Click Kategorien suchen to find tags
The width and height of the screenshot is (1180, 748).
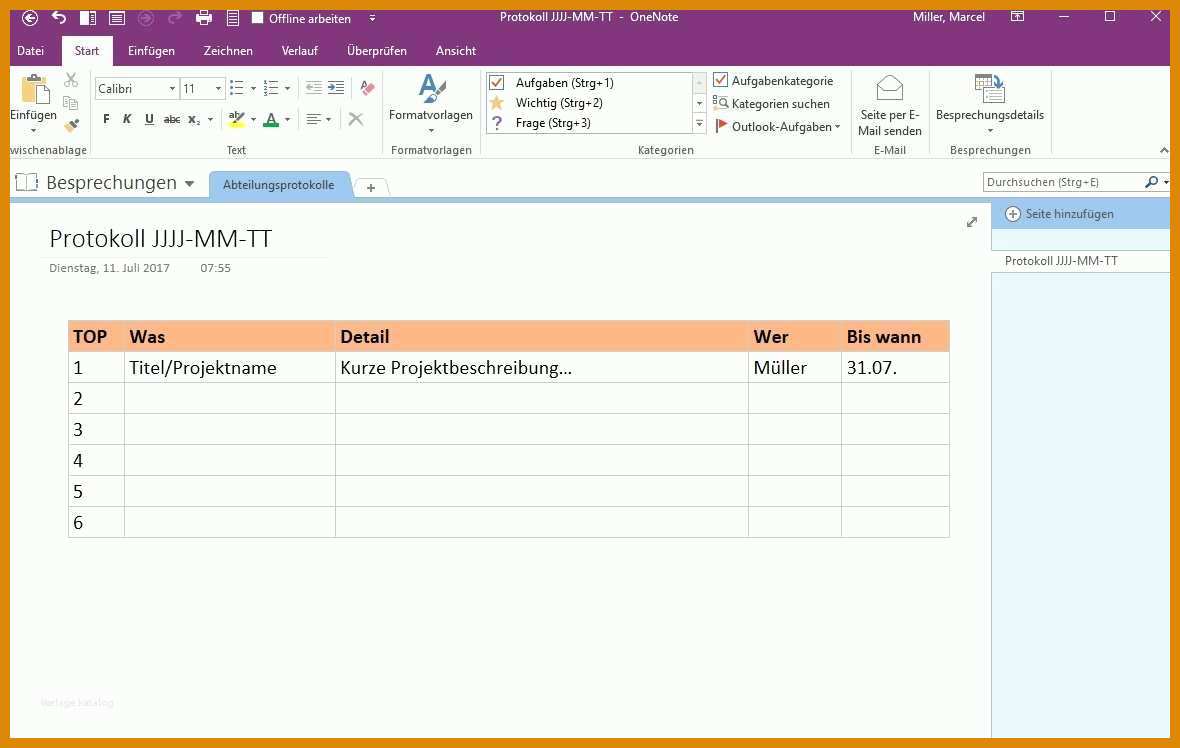tap(771, 104)
